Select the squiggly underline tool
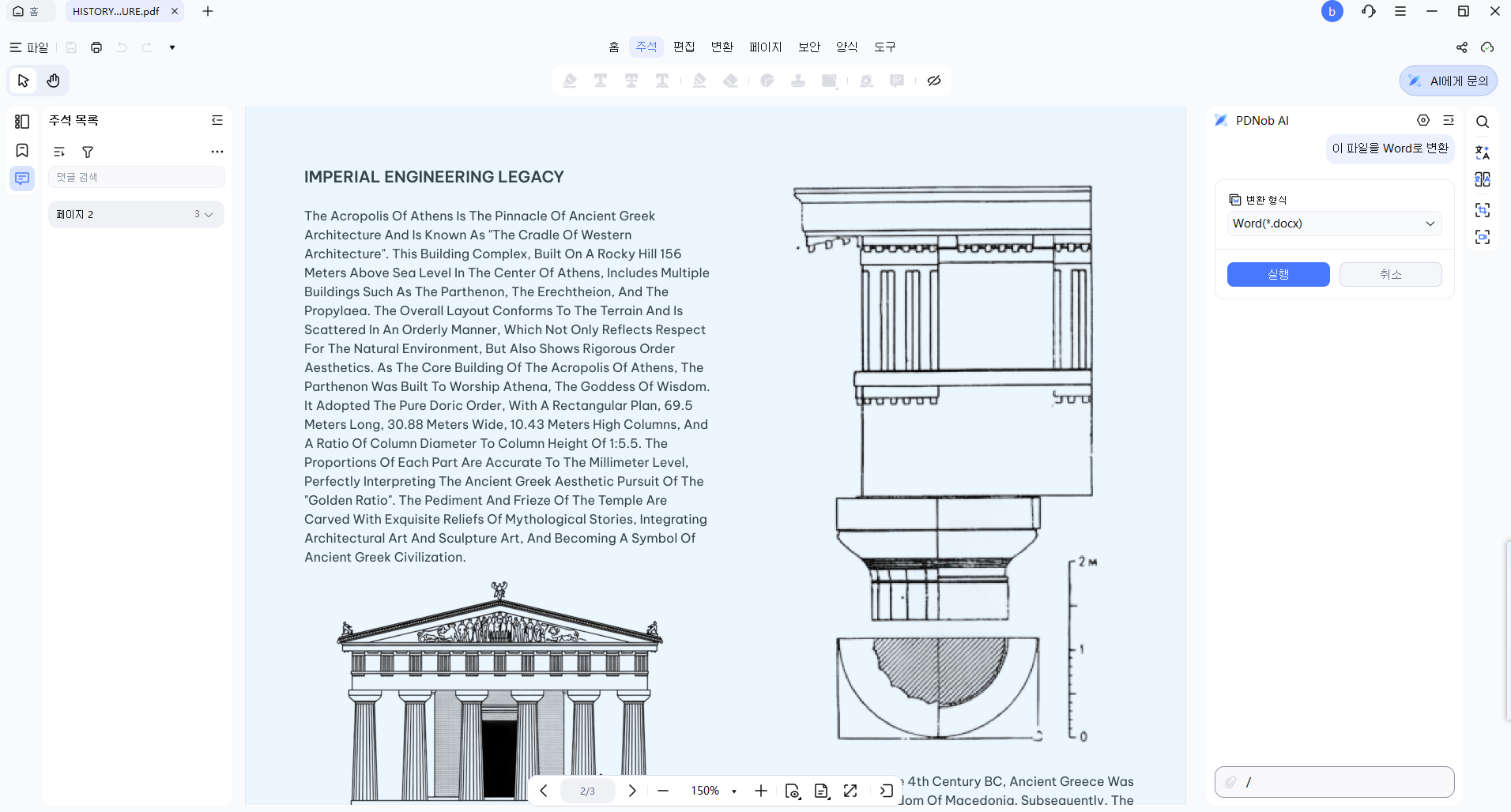1511x812 pixels. (x=662, y=81)
